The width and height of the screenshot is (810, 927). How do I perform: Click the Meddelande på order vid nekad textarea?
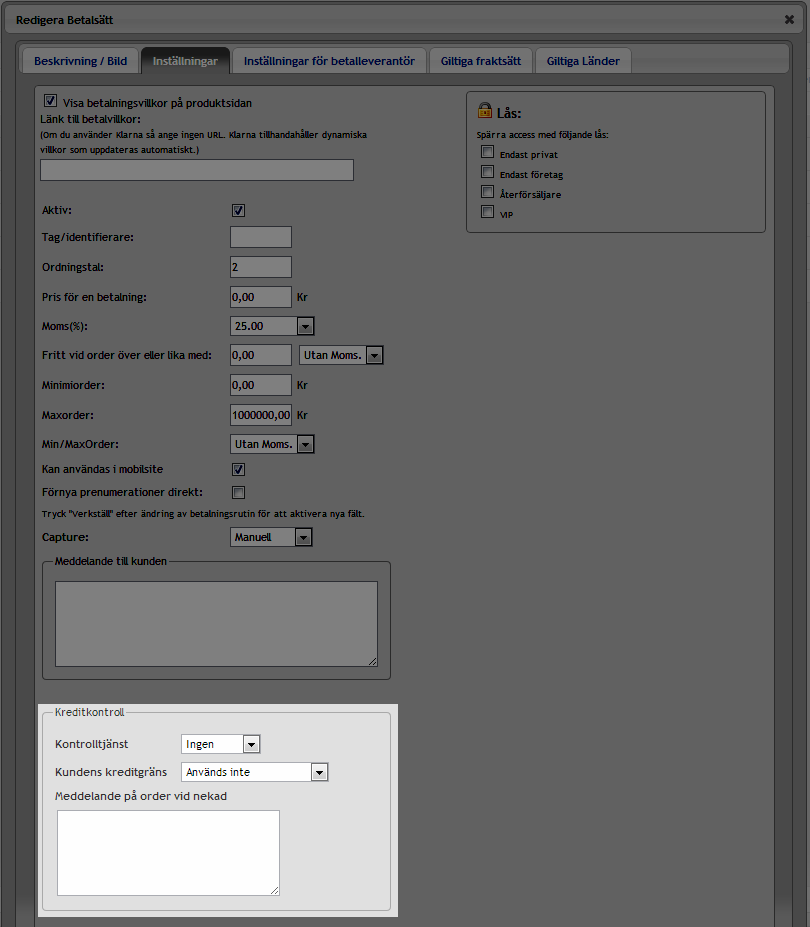pyautogui.click(x=169, y=853)
